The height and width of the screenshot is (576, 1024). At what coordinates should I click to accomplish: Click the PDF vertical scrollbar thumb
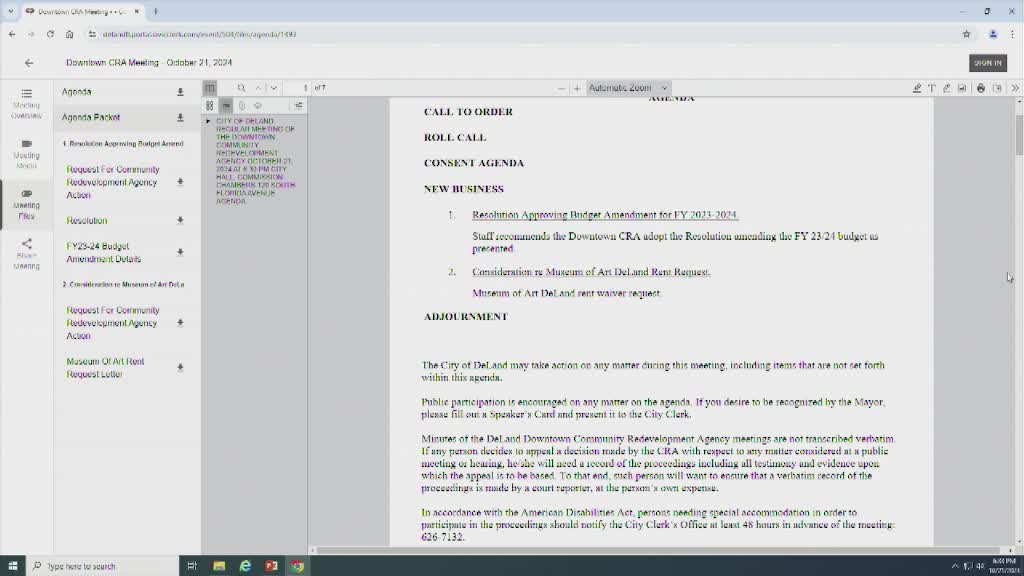click(1019, 135)
